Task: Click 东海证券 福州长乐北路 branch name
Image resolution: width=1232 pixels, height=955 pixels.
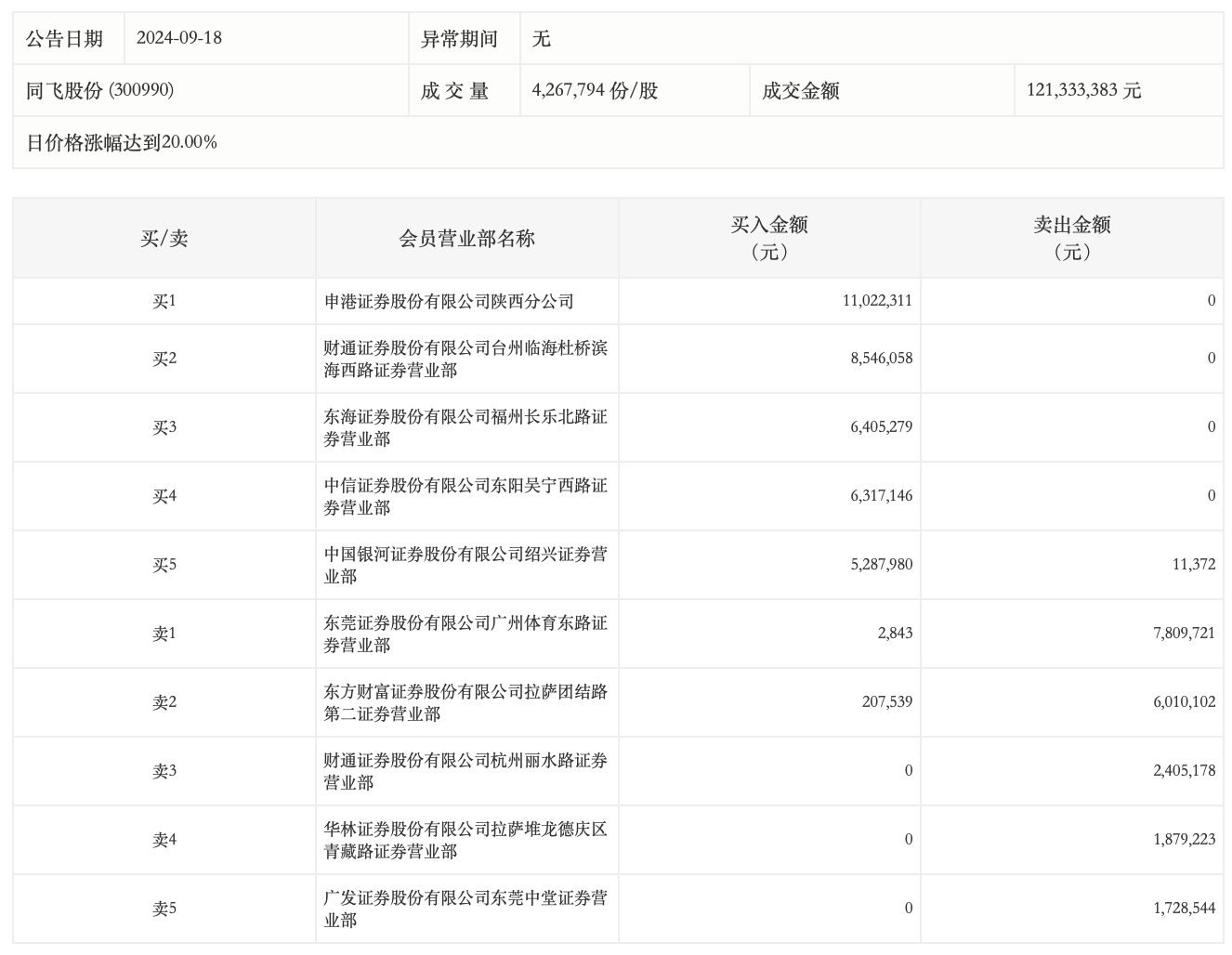Action: (465, 427)
